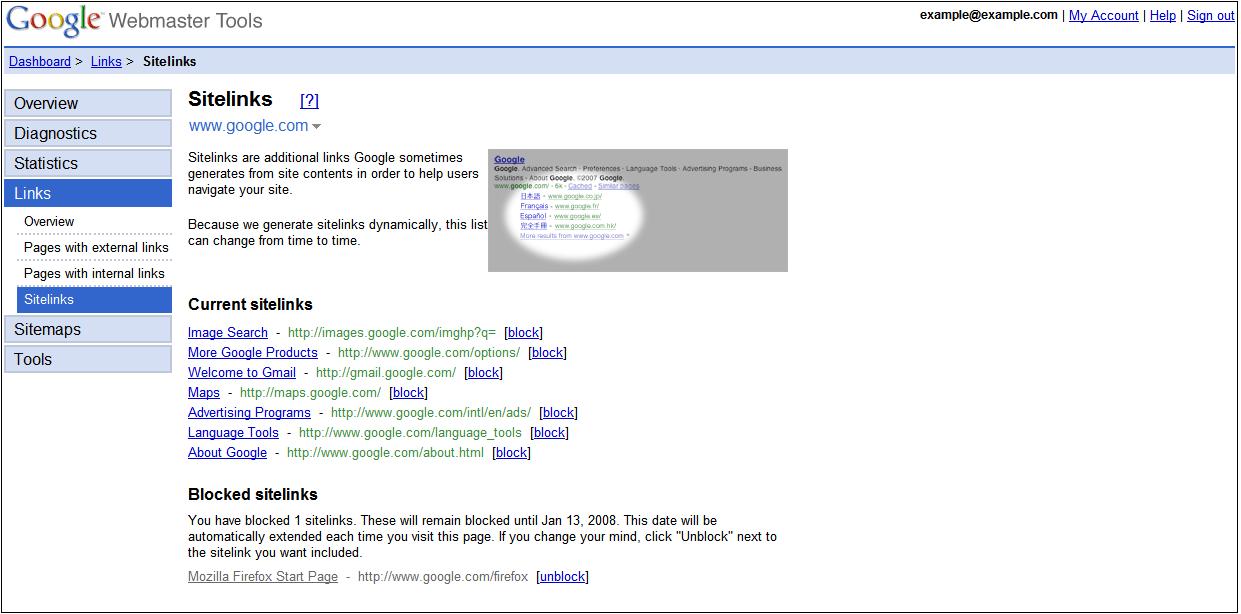Click the http://maps.google.com/ URL text
1241x614 pixels.
[x=310, y=393]
